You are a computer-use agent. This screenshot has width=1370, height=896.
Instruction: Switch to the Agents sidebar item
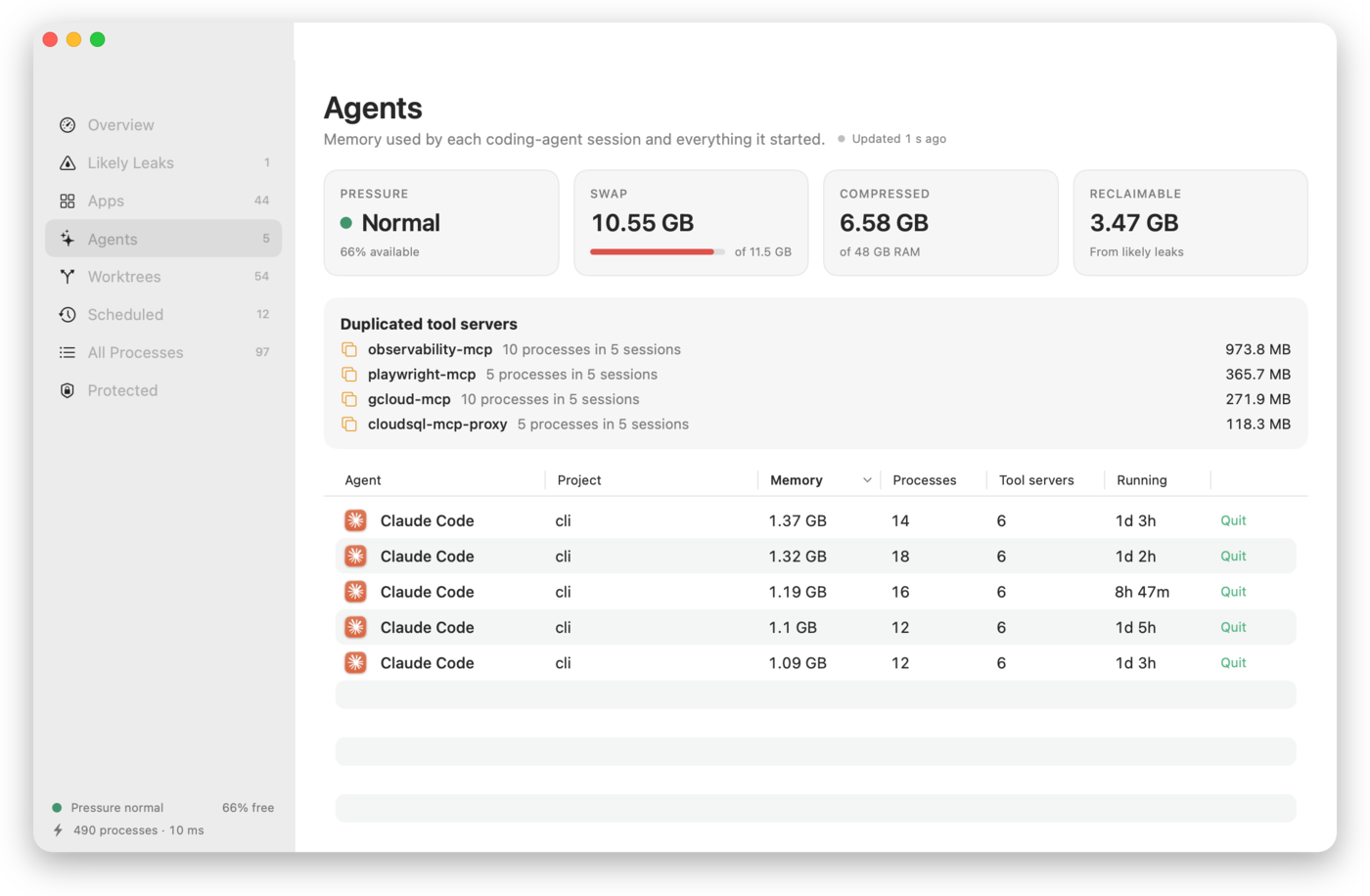(x=163, y=239)
